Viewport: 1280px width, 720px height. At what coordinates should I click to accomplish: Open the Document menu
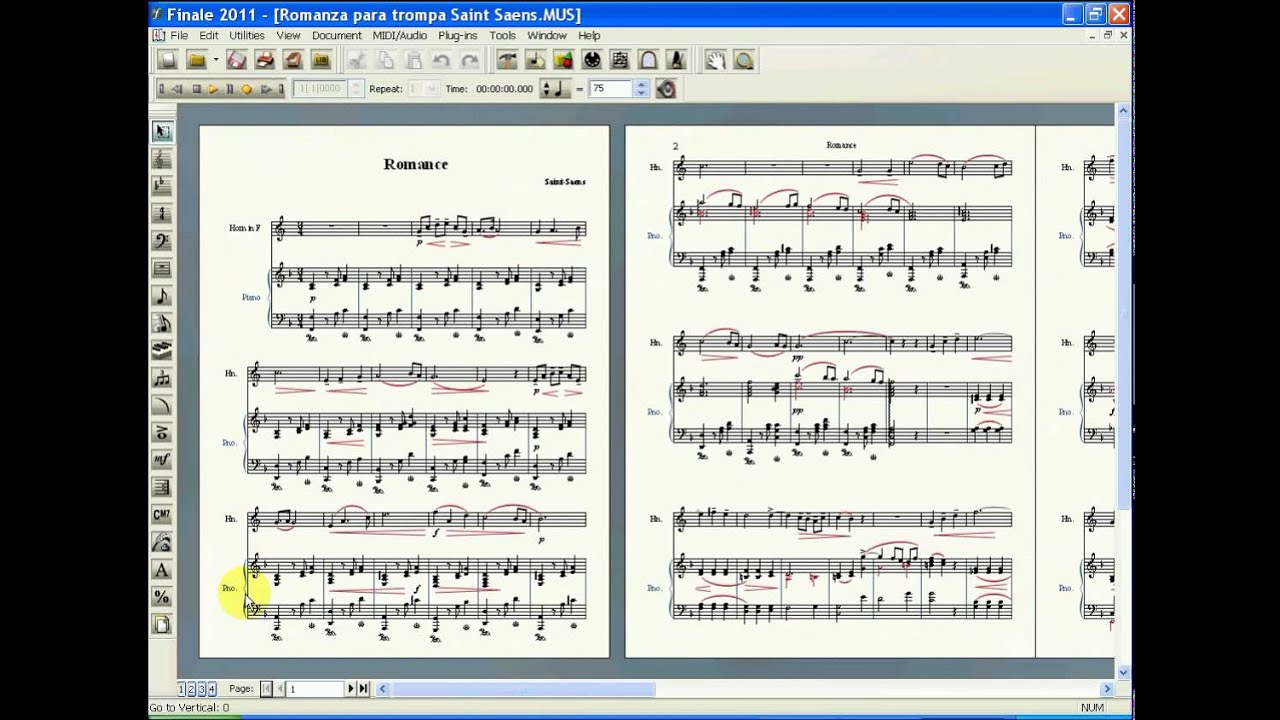click(336, 35)
